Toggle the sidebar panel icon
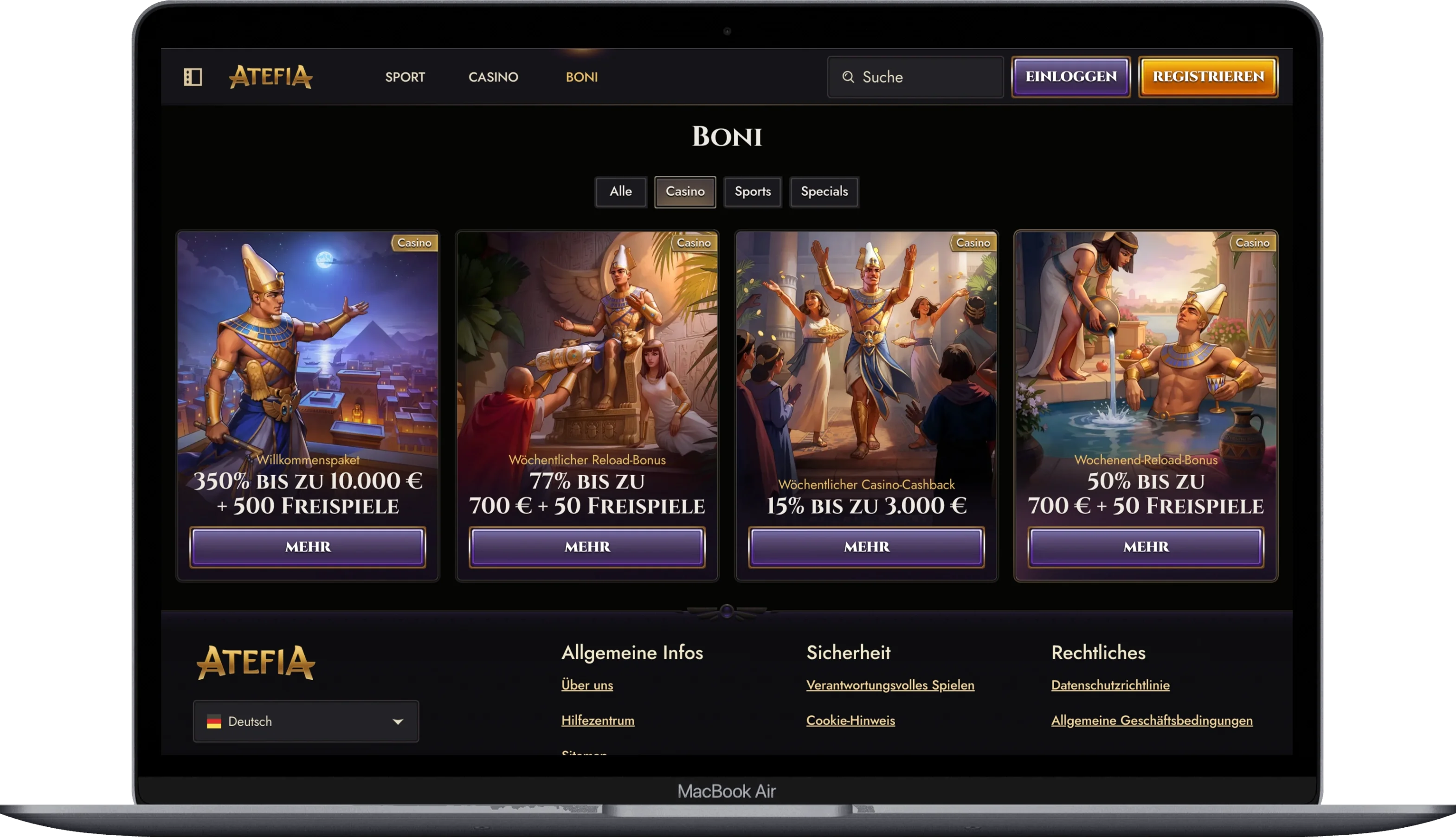 [193, 77]
